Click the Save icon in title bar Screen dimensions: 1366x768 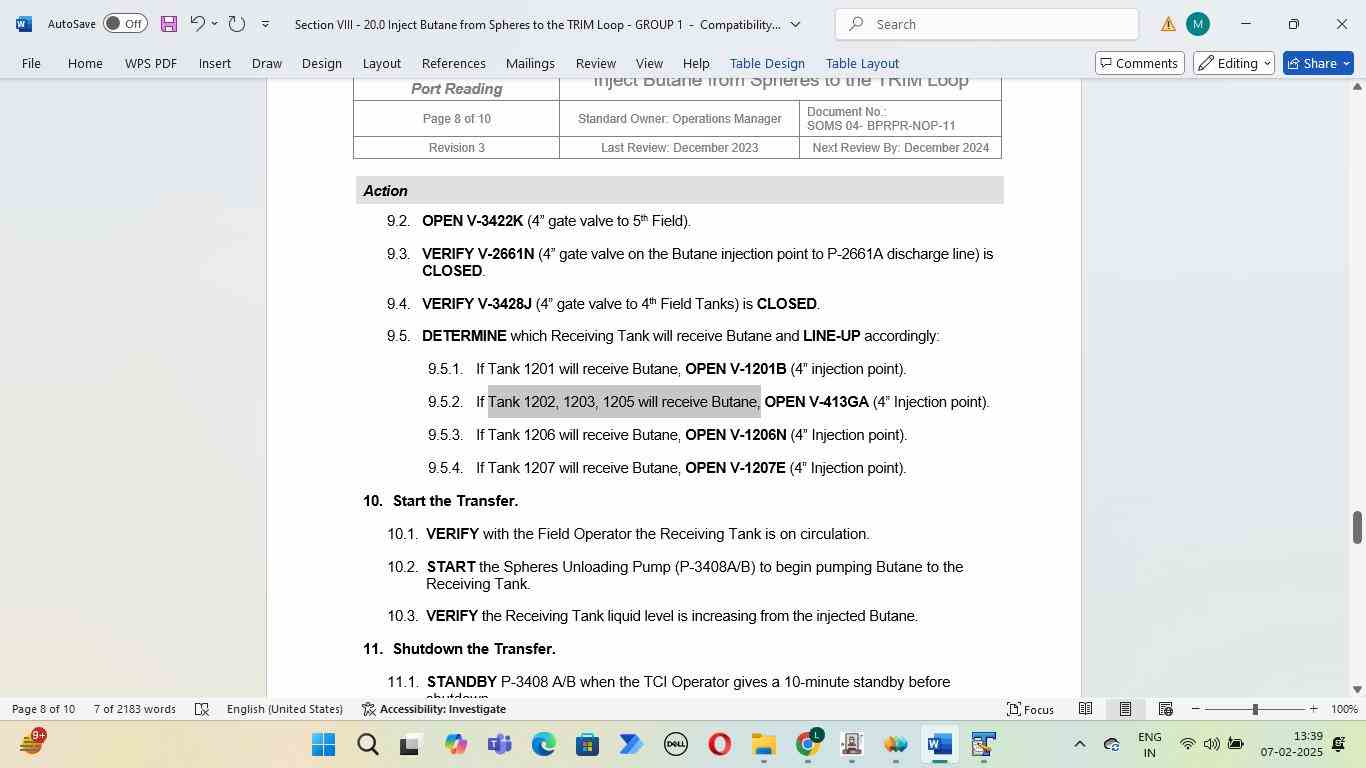tap(169, 23)
